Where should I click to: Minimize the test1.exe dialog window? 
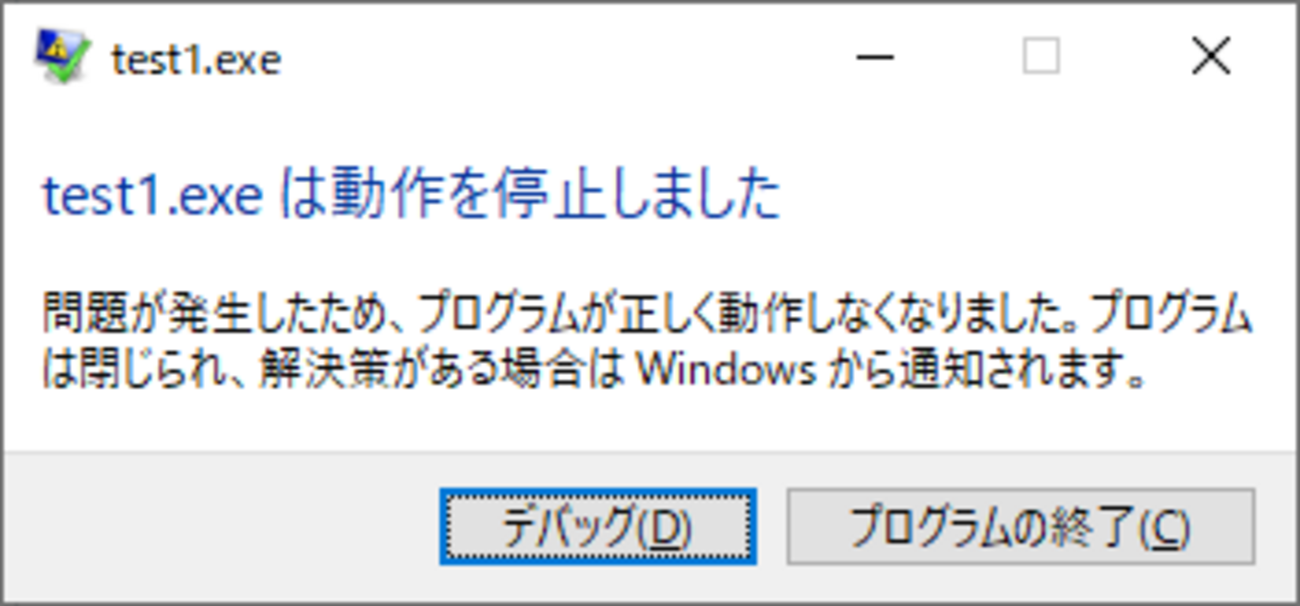875,58
